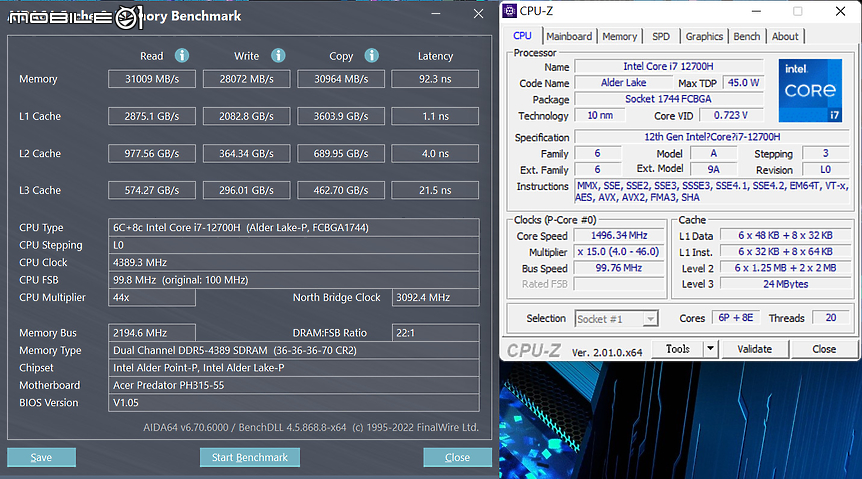Viewport: 862px width, 479px height.
Task: Click the Close button in AIDA64 benchmark
Action: (x=457, y=457)
